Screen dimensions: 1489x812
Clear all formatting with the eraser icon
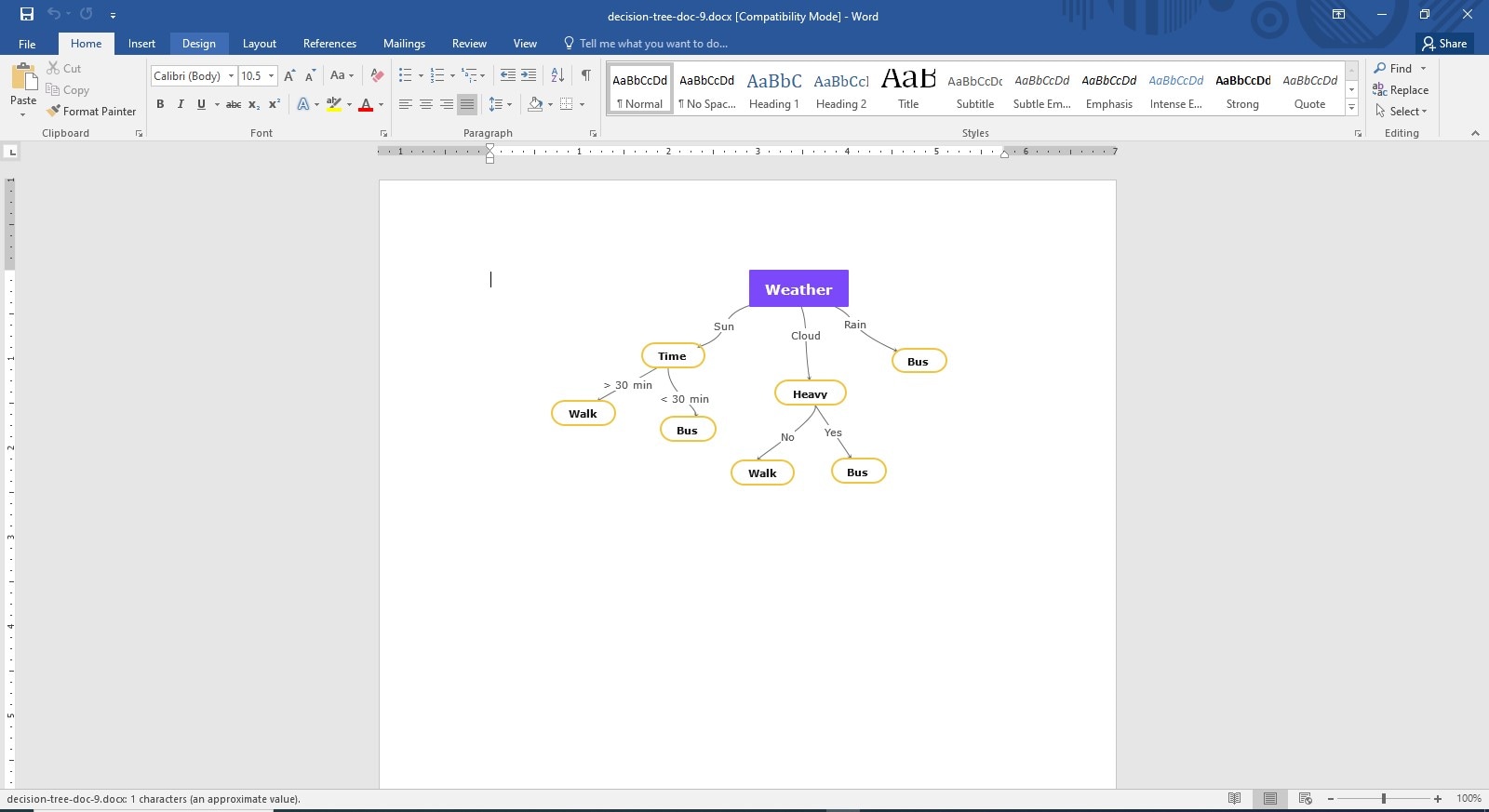point(377,75)
